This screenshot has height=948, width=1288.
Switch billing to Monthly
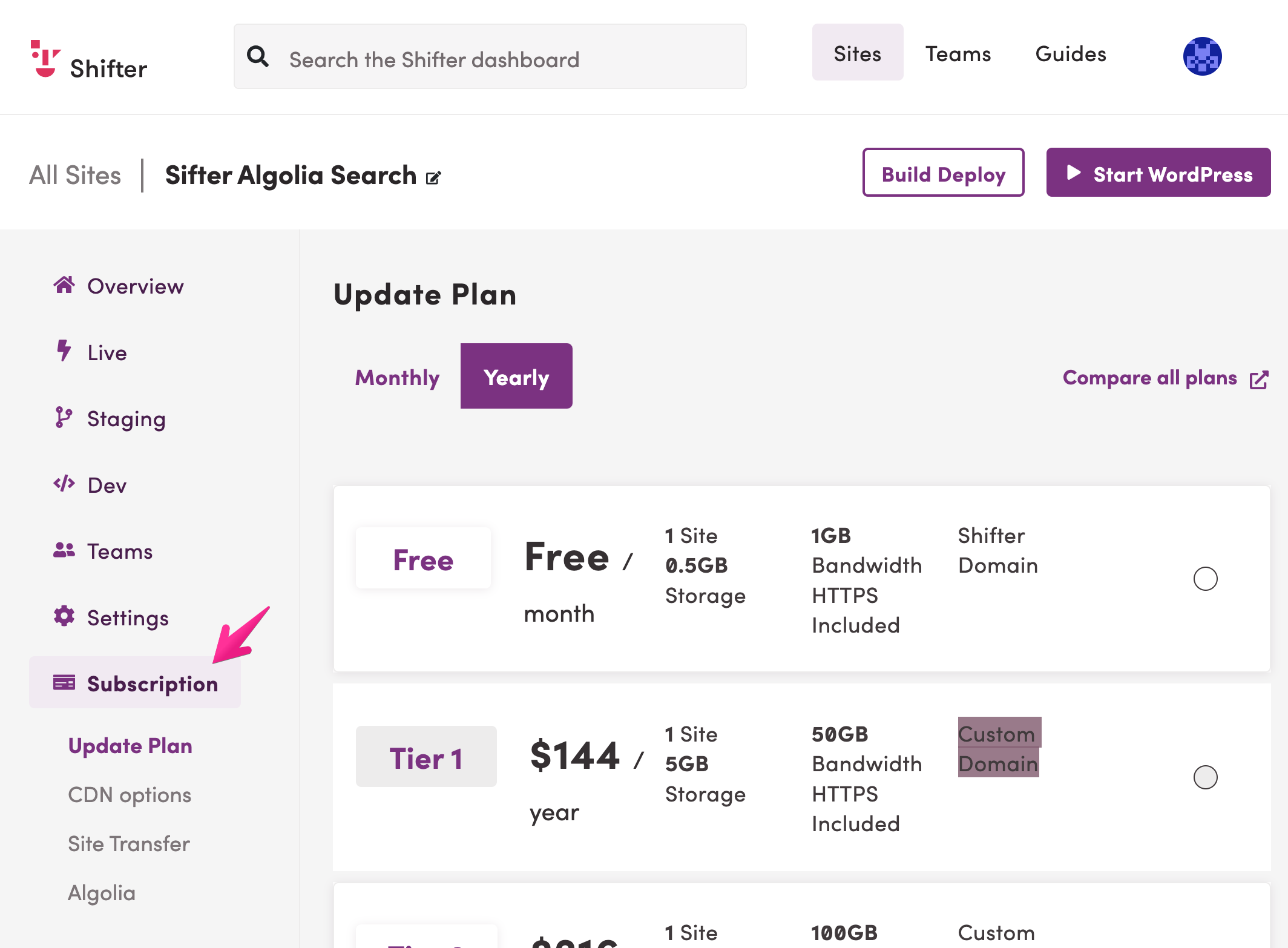[x=397, y=377]
